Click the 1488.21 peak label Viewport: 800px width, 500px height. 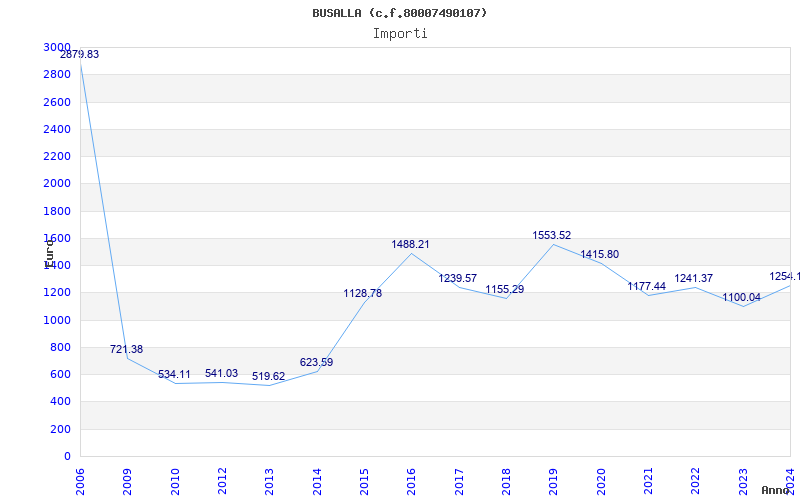pos(411,244)
